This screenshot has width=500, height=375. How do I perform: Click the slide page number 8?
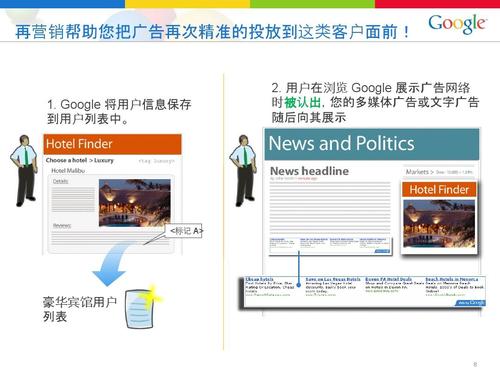[x=475, y=364]
